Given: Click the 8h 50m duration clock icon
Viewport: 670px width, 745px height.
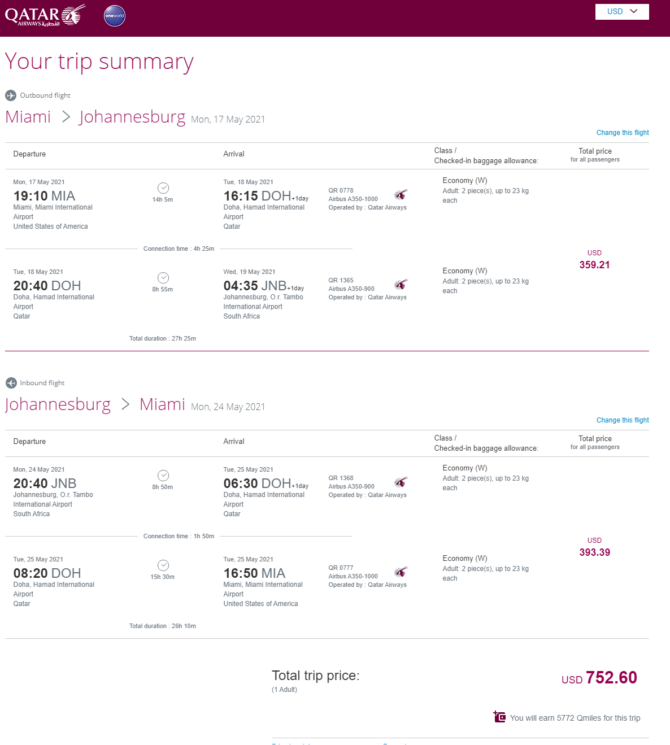Looking at the screenshot, I should click(163, 476).
